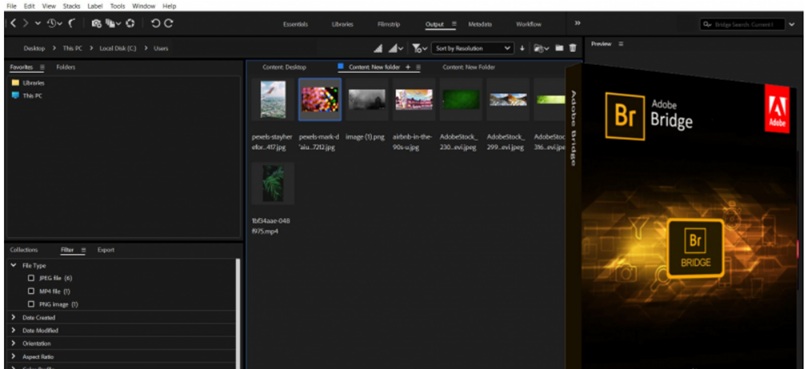Image resolution: width=806 pixels, height=369 pixels.
Task: Click Get Photos from Camera icon
Action: coord(96,23)
